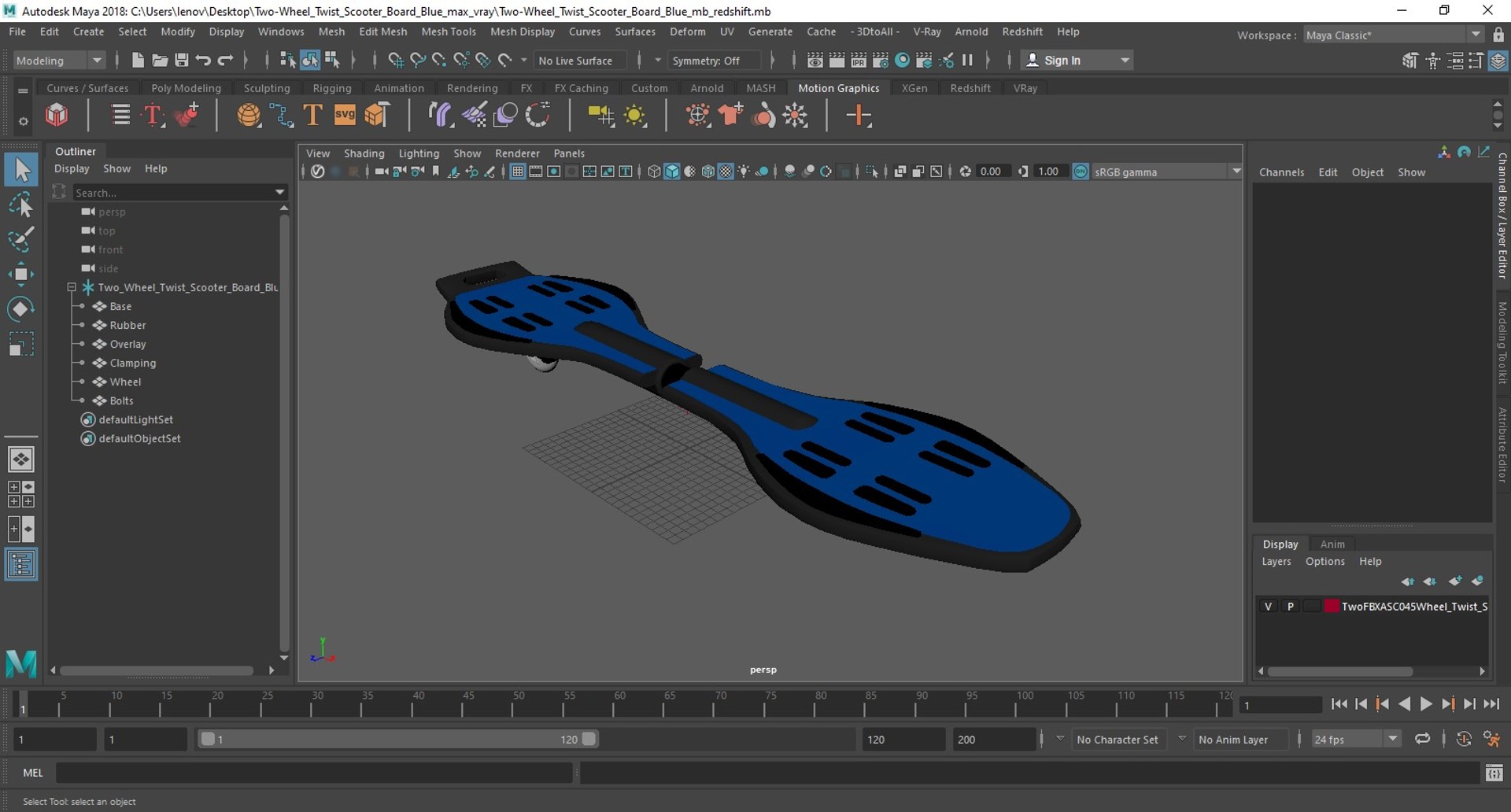Click the Pause render icon
This screenshot has width=1511, height=812.
point(967,60)
